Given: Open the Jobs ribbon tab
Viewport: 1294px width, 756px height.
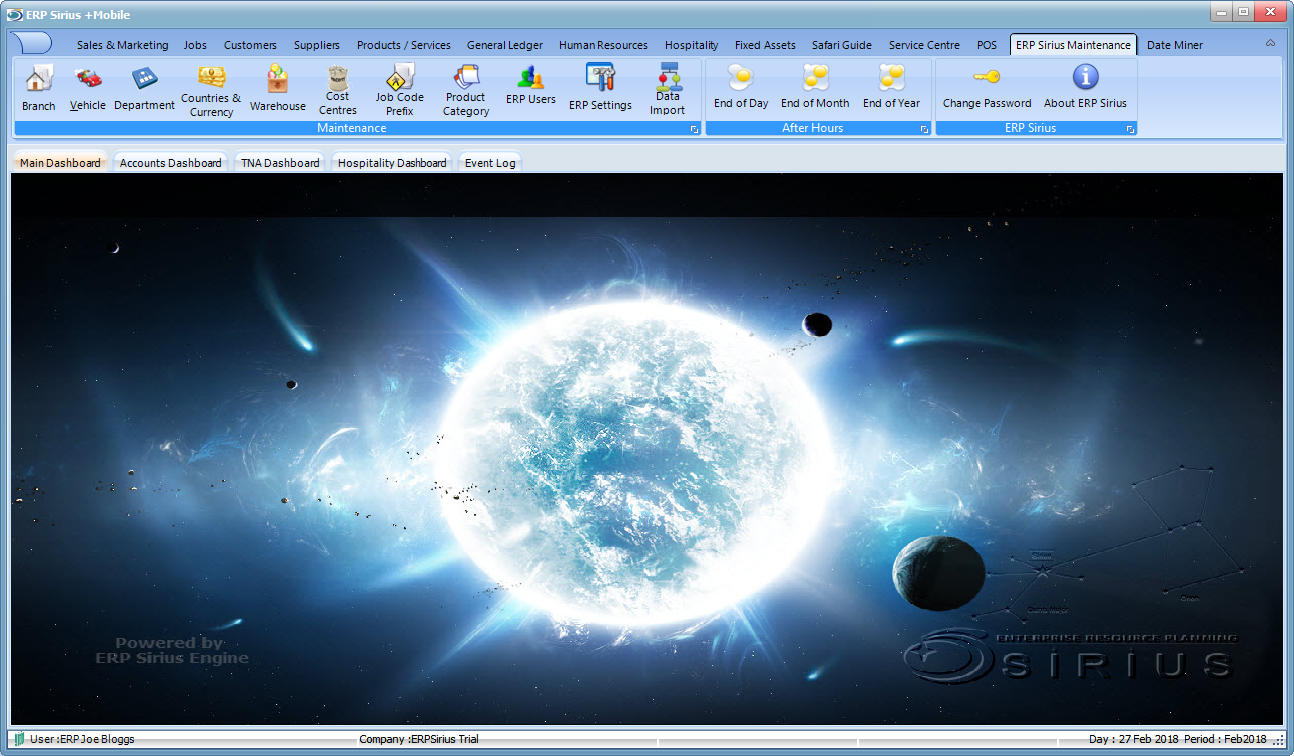Looking at the screenshot, I should pyautogui.click(x=195, y=45).
